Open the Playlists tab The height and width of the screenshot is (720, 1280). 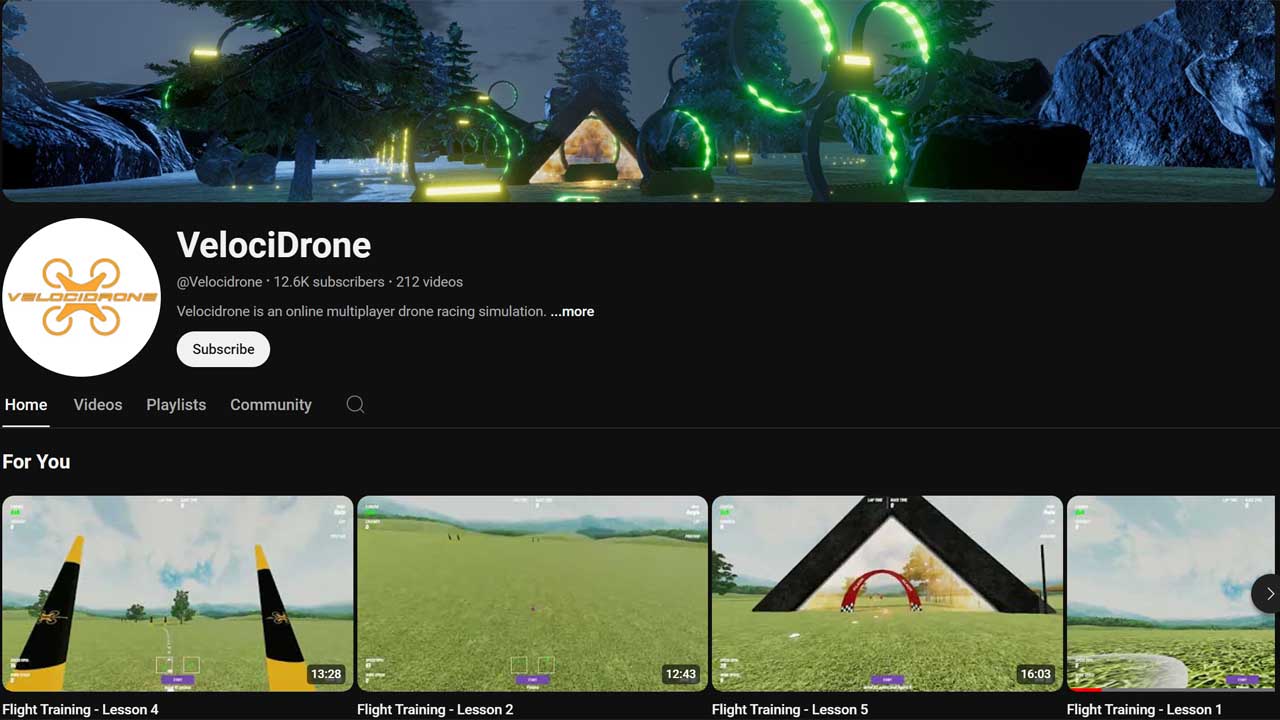point(176,404)
